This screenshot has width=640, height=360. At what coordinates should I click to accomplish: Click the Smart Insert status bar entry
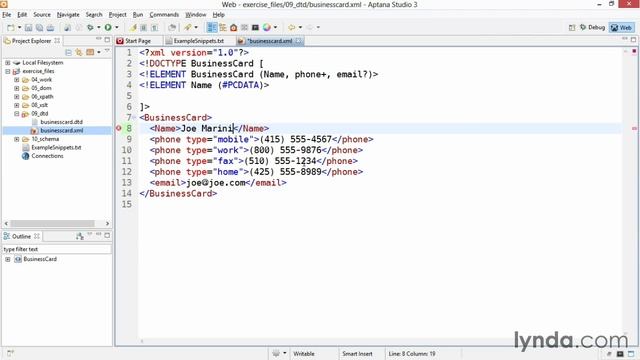click(x=357, y=354)
